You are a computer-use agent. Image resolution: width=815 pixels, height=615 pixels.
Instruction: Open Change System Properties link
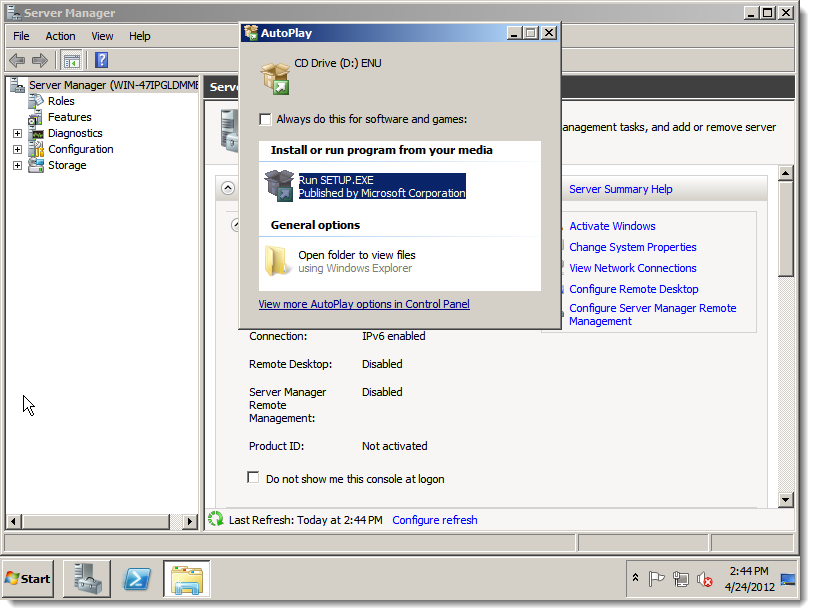coord(633,247)
